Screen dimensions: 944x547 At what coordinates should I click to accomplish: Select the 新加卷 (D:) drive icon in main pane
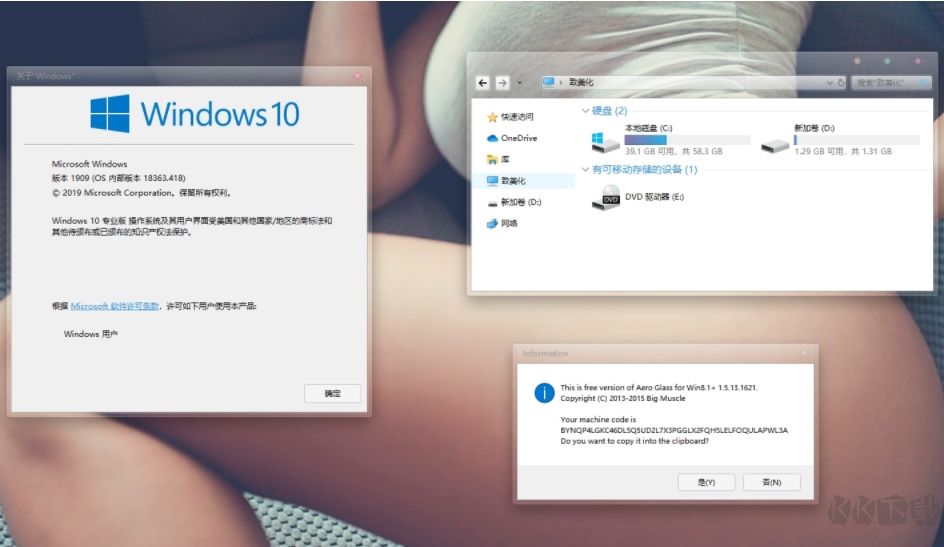coord(775,145)
